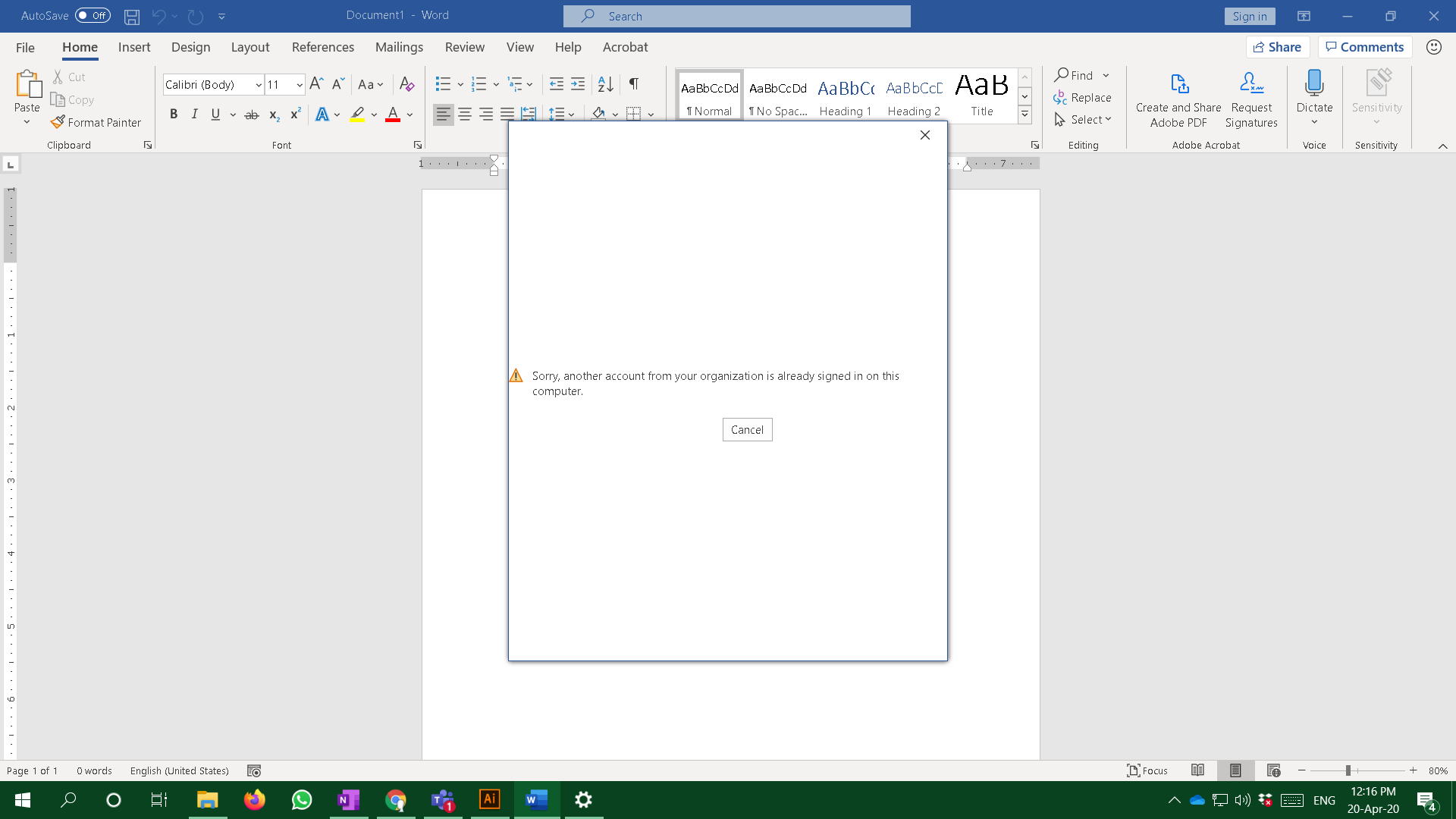This screenshot has width=1456, height=819.
Task: Open the font size dropdown
Action: point(300,85)
